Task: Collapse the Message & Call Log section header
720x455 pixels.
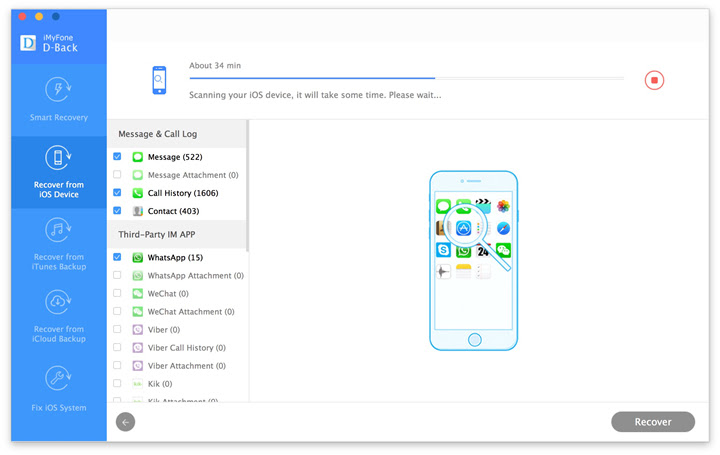Action: click(177, 134)
